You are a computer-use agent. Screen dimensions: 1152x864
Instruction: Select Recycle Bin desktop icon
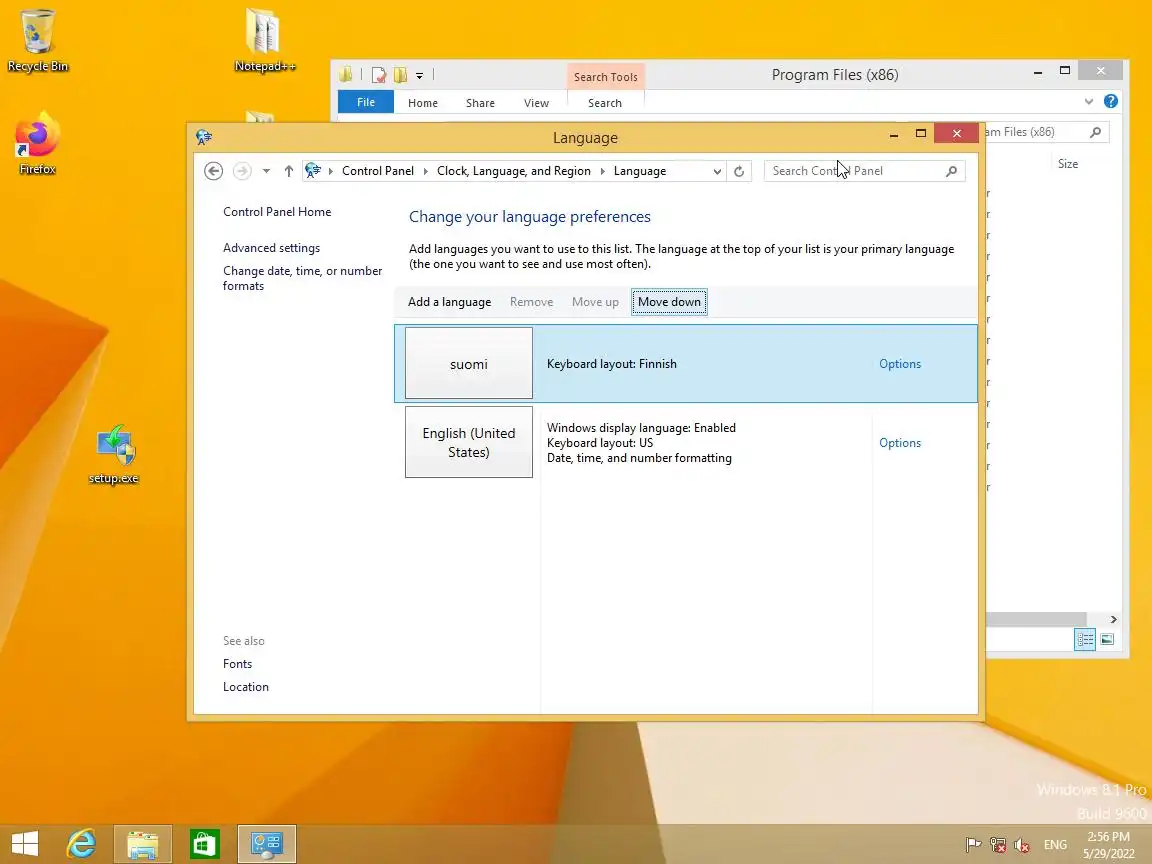click(37, 40)
